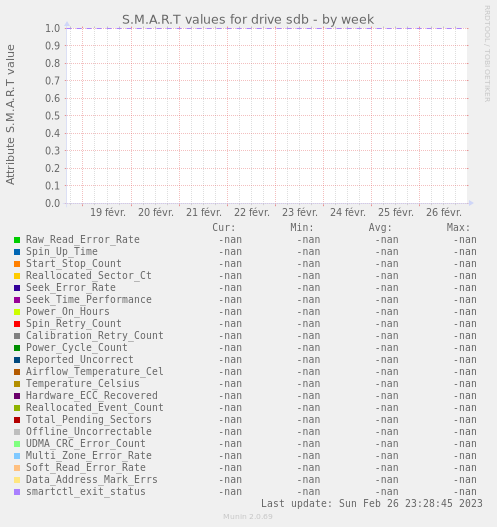Click the dark blue Seek_Error_Rate swatch

click(17, 288)
